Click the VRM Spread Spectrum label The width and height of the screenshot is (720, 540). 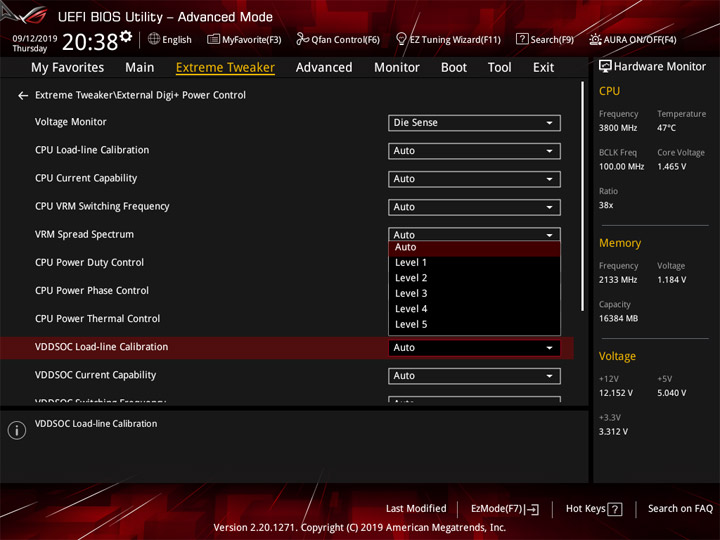[84, 235]
